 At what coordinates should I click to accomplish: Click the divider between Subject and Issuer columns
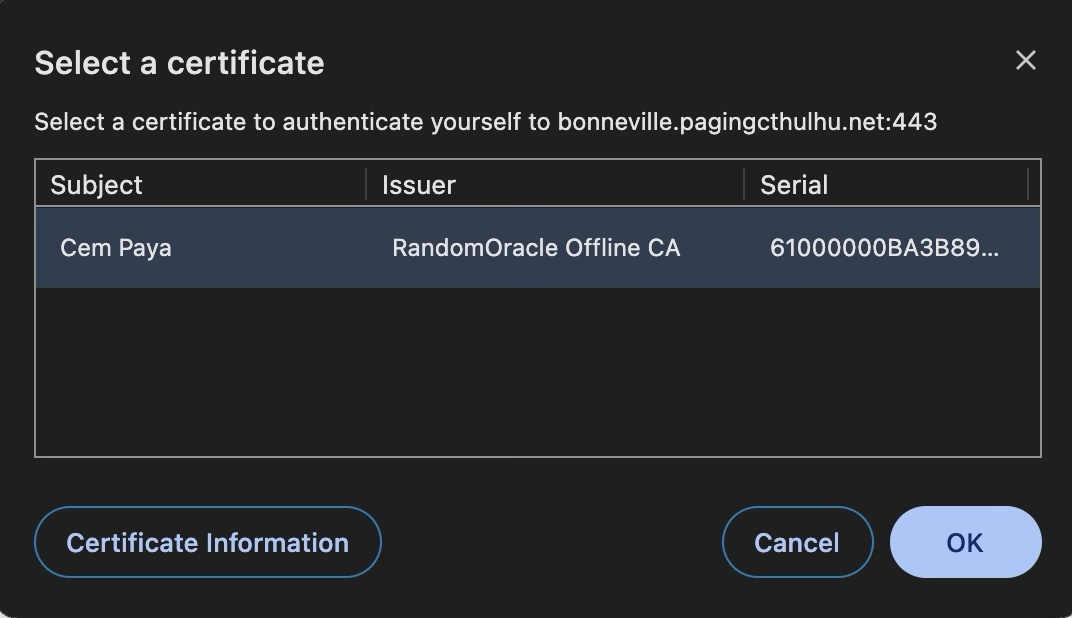pos(366,184)
